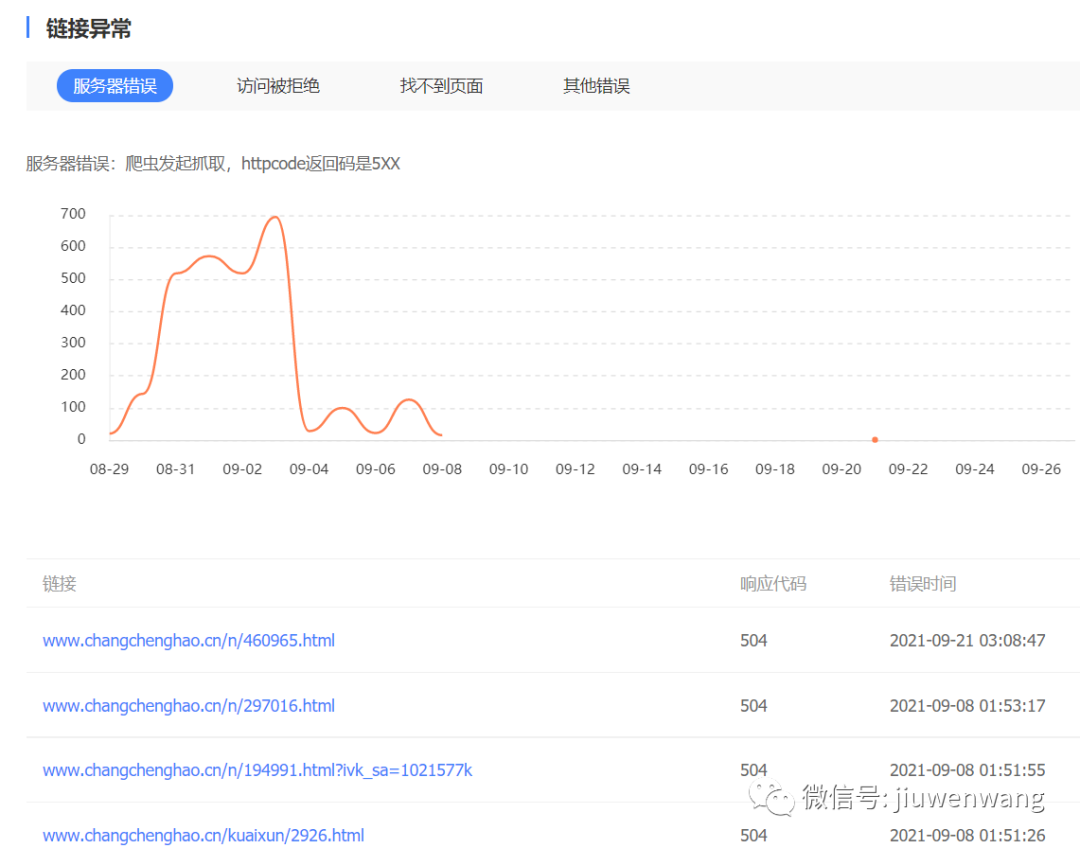
Task: Click the 2021-09-21 03:08:47 timestamp
Action: click(x=967, y=640)
